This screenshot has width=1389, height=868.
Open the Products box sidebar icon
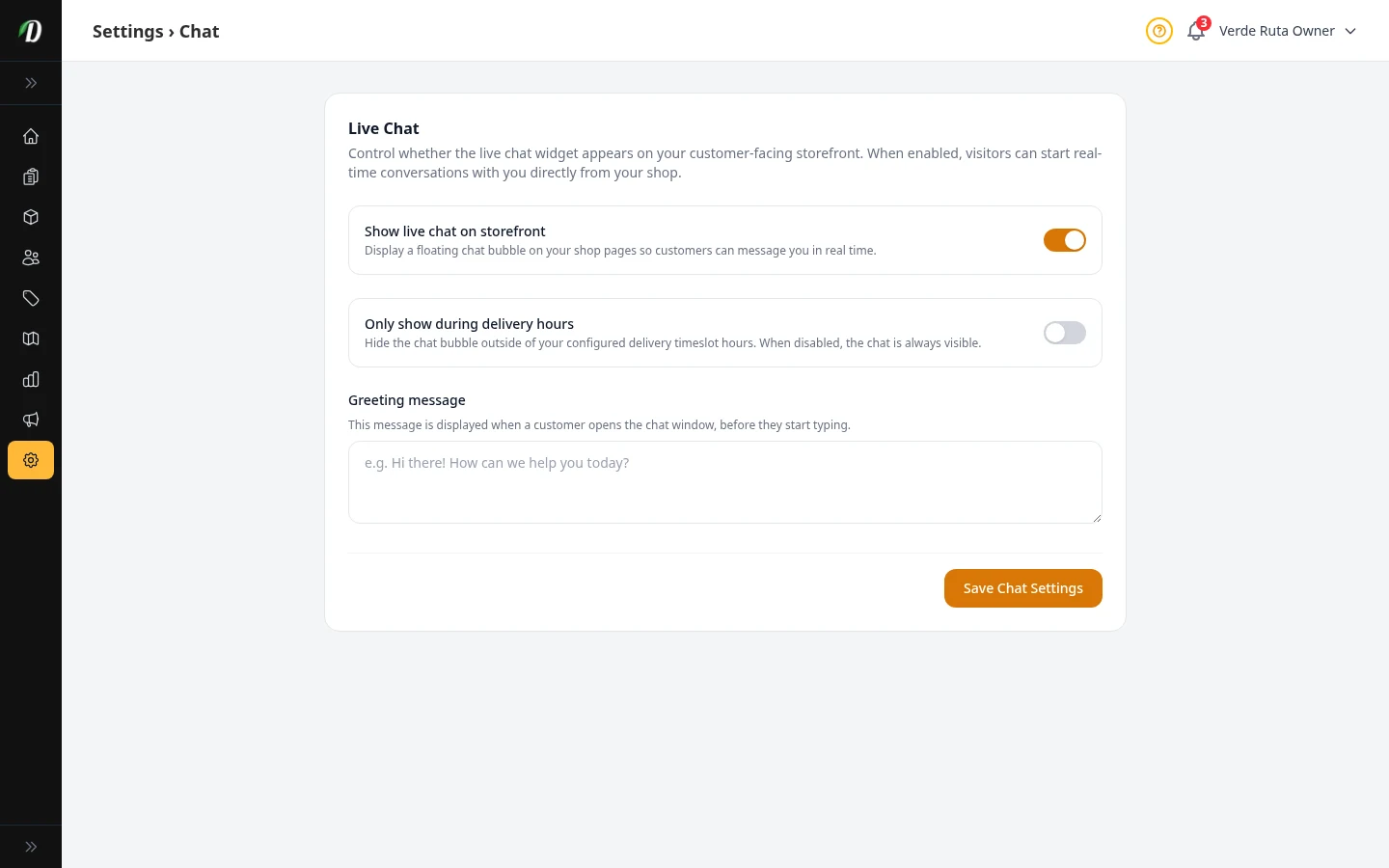31,217
